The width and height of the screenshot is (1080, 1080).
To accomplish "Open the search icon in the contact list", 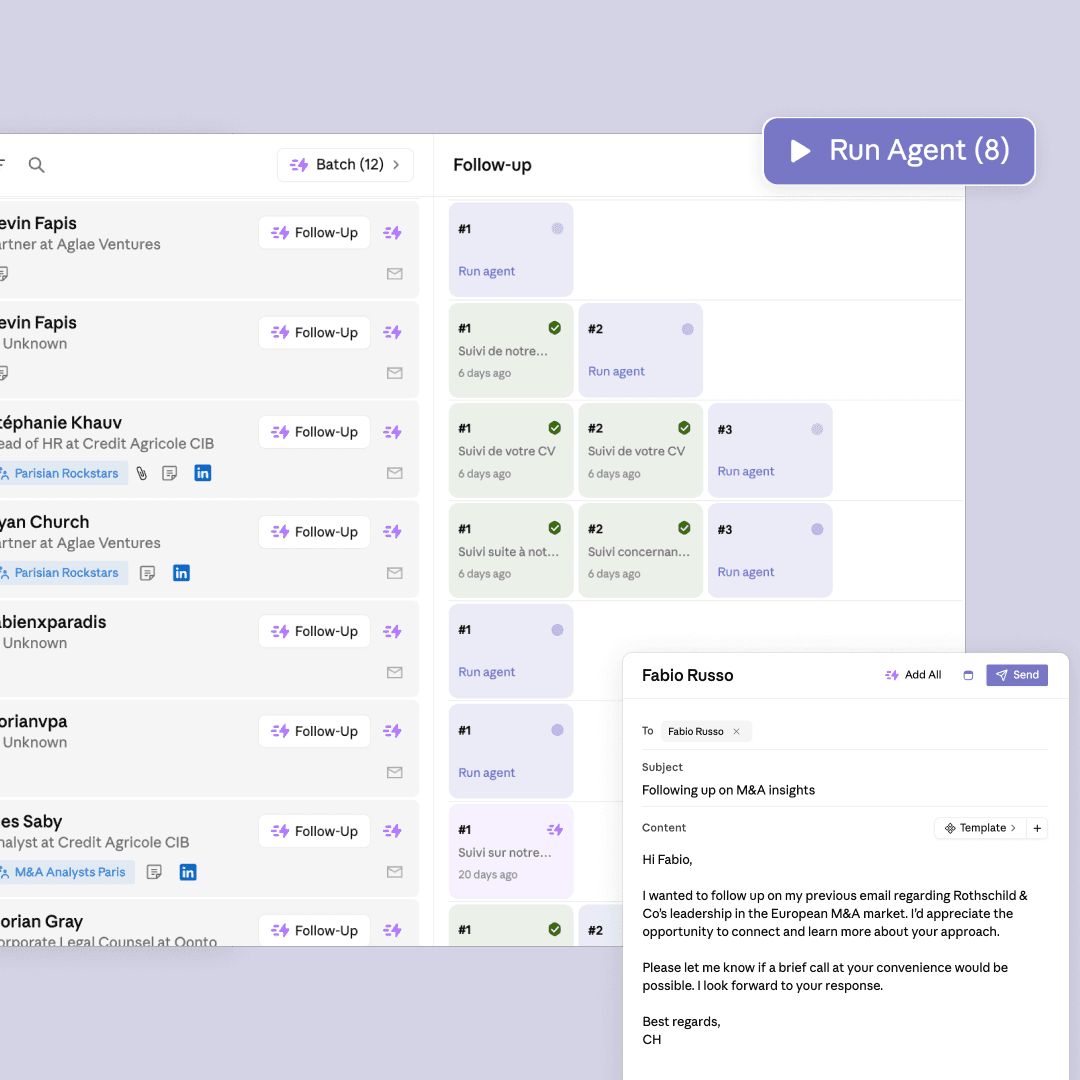I will [x=36, y=164].
